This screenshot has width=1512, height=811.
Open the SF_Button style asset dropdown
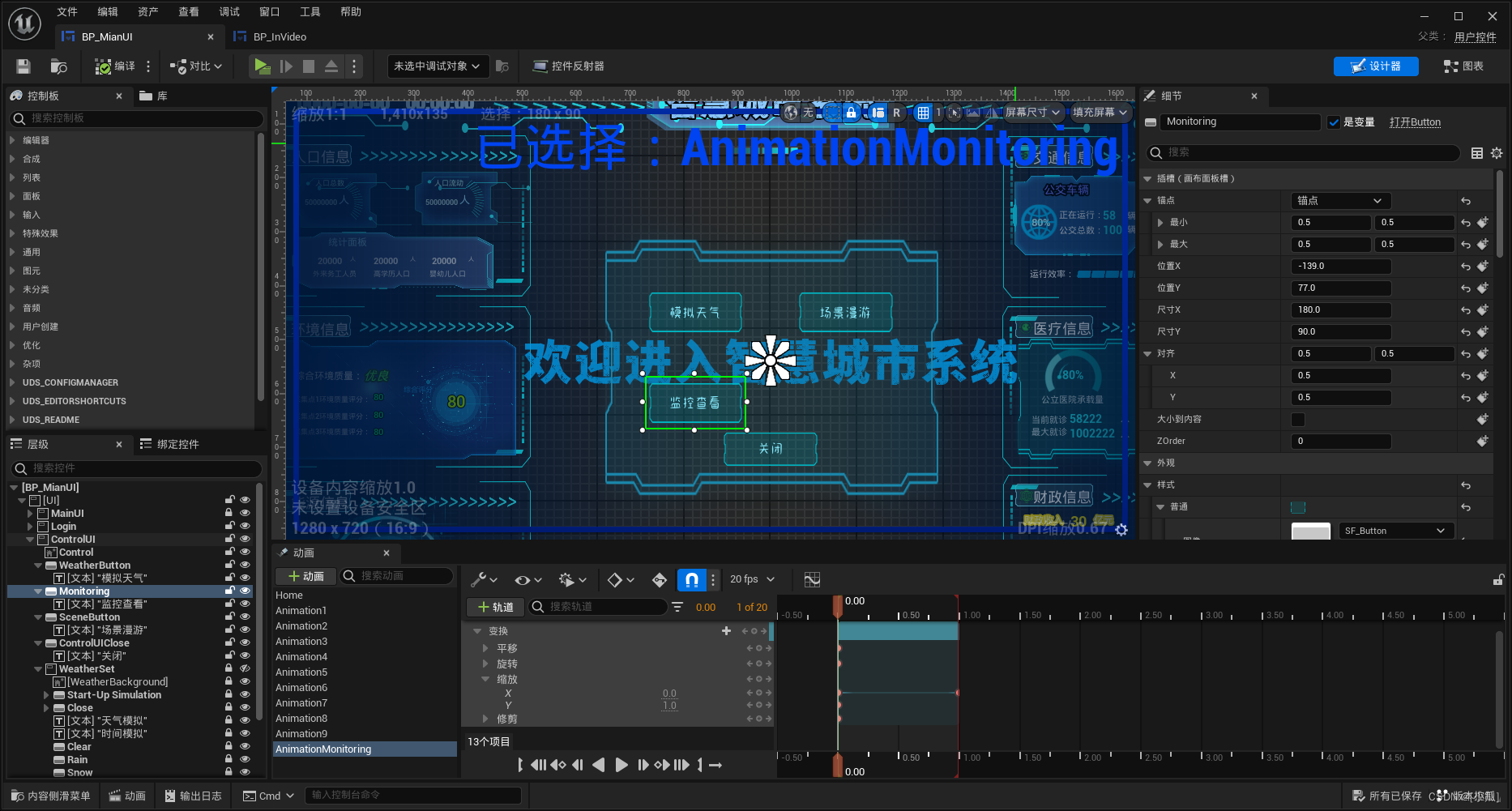(1395, 531)
